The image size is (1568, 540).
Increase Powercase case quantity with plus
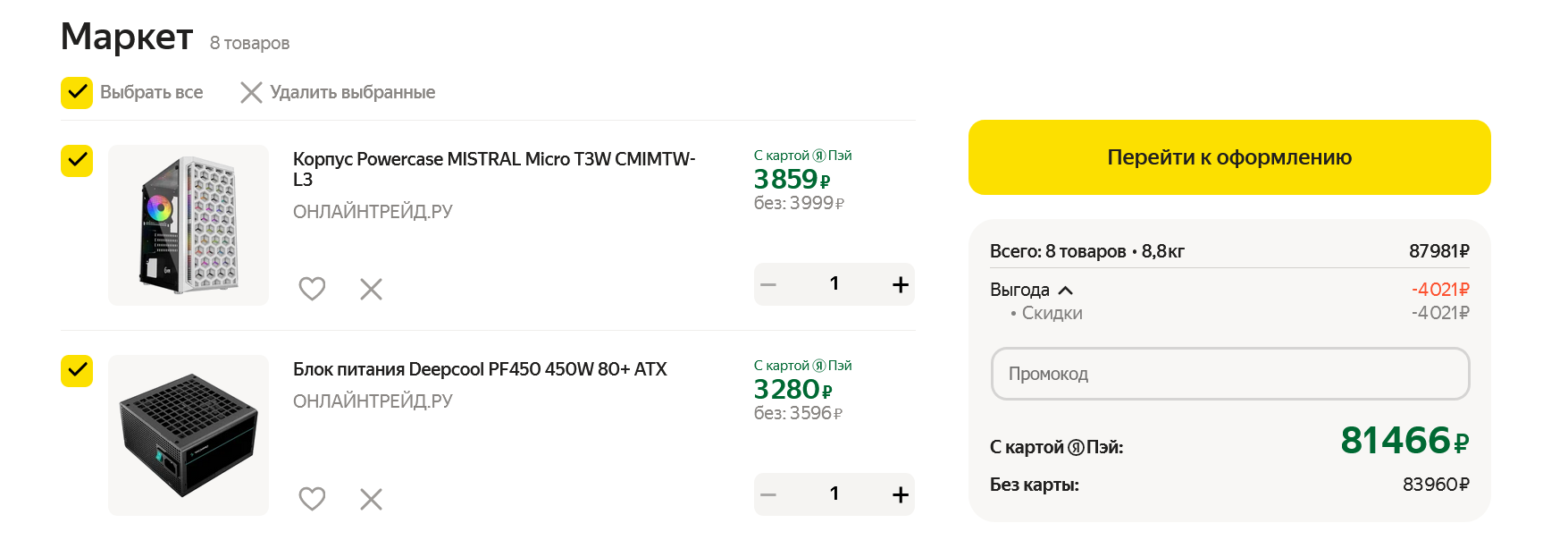coord(900,284)
